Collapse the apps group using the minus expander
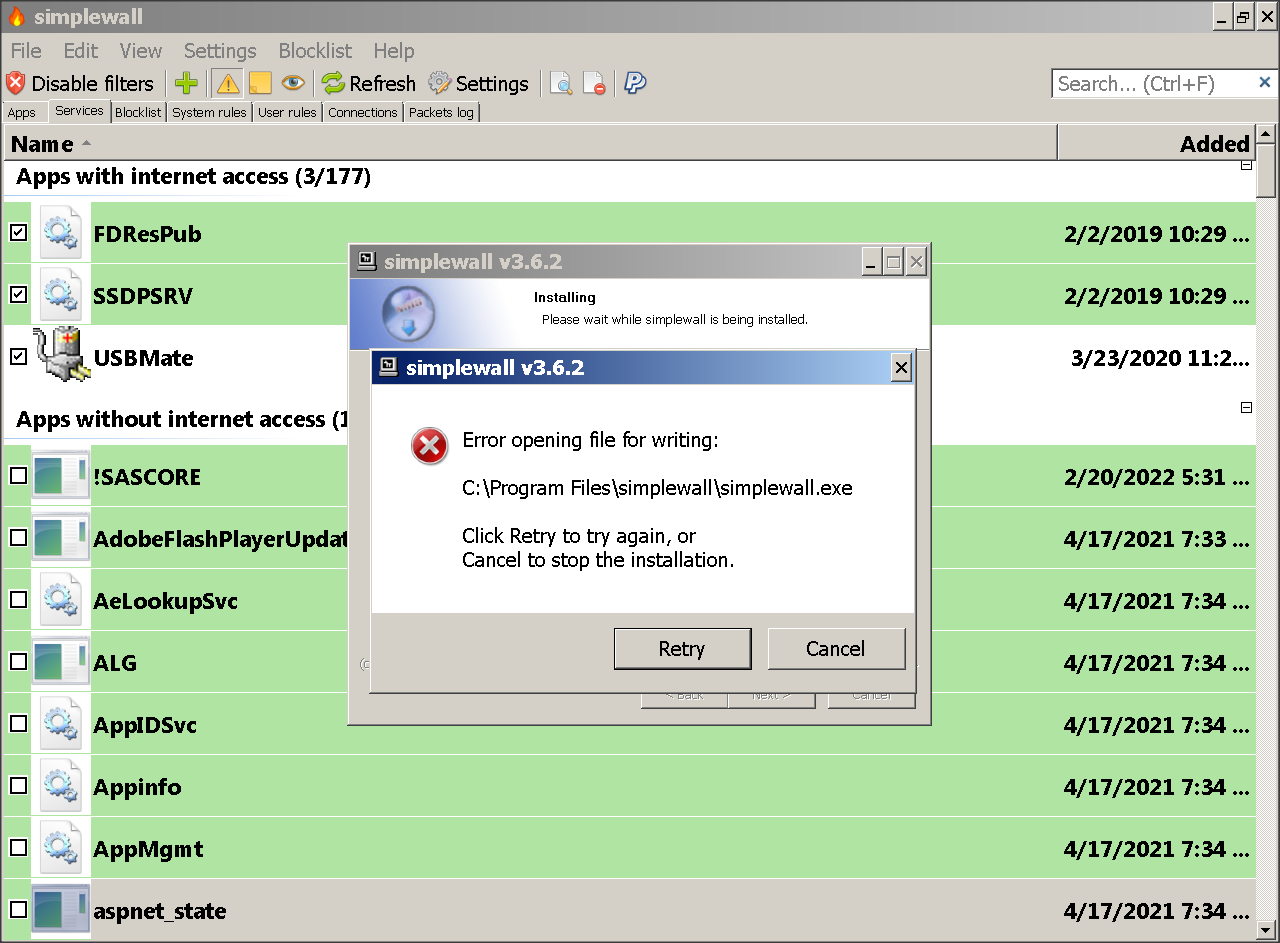1280x943 pixels. (x=1246, y=407)
